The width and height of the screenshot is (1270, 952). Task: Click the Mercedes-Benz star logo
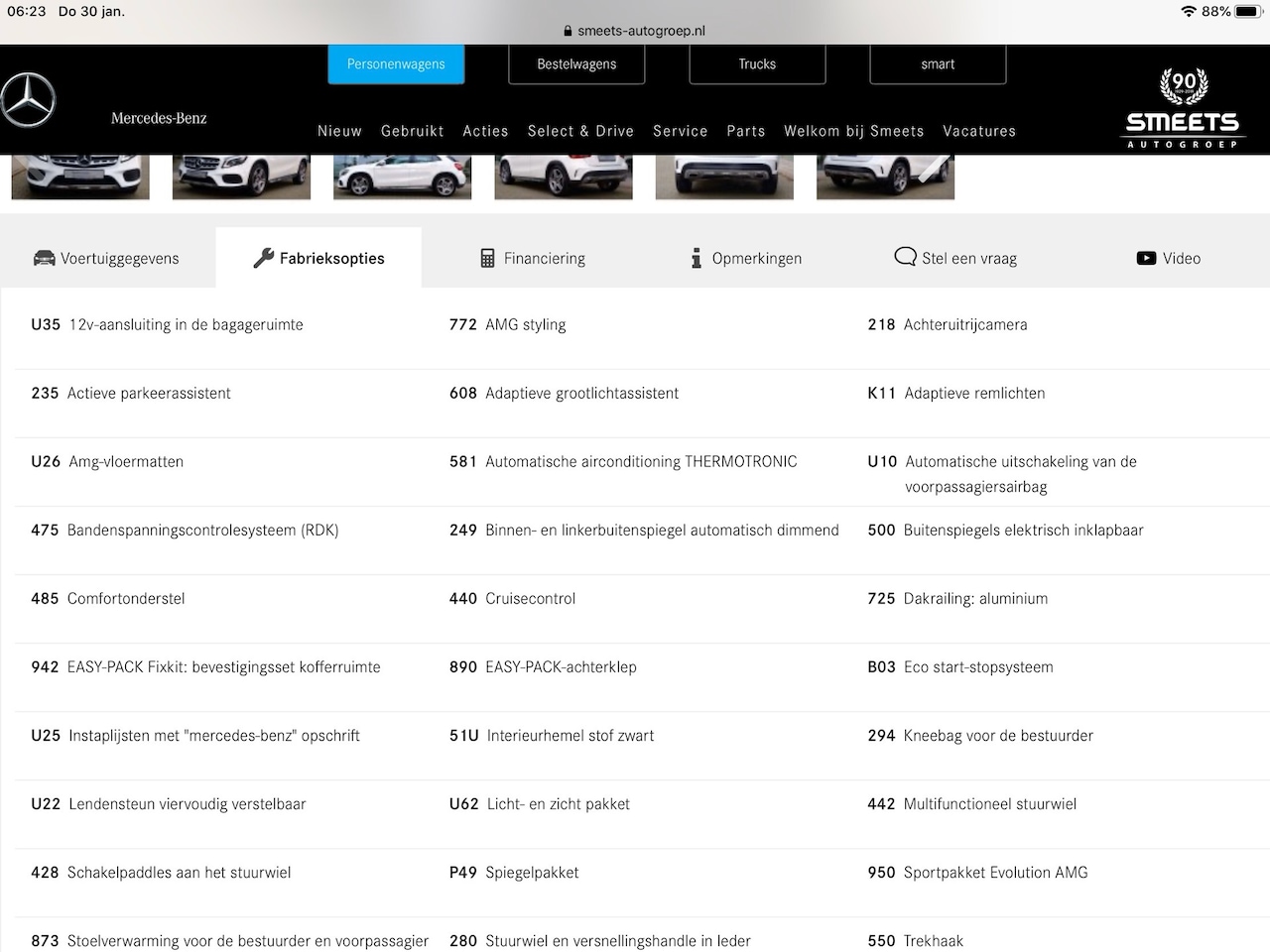[28, 100]
